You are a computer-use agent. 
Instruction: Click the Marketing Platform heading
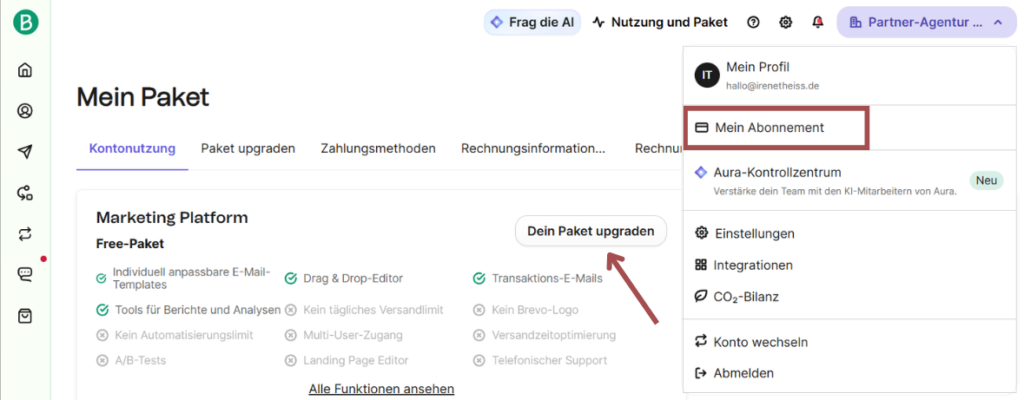(x=172, y=218)
